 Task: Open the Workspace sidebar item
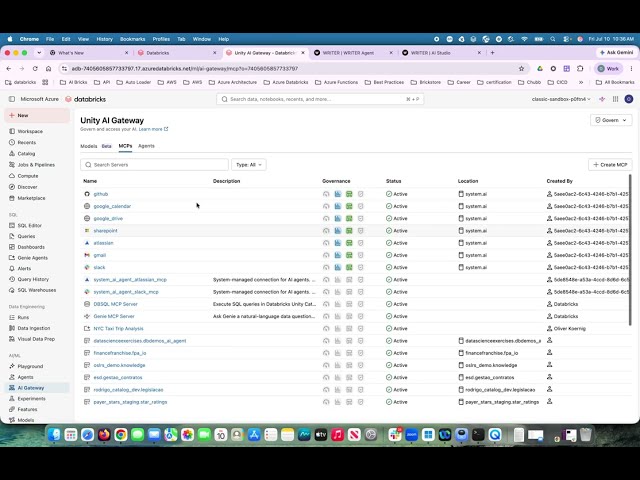coord(30,131)
